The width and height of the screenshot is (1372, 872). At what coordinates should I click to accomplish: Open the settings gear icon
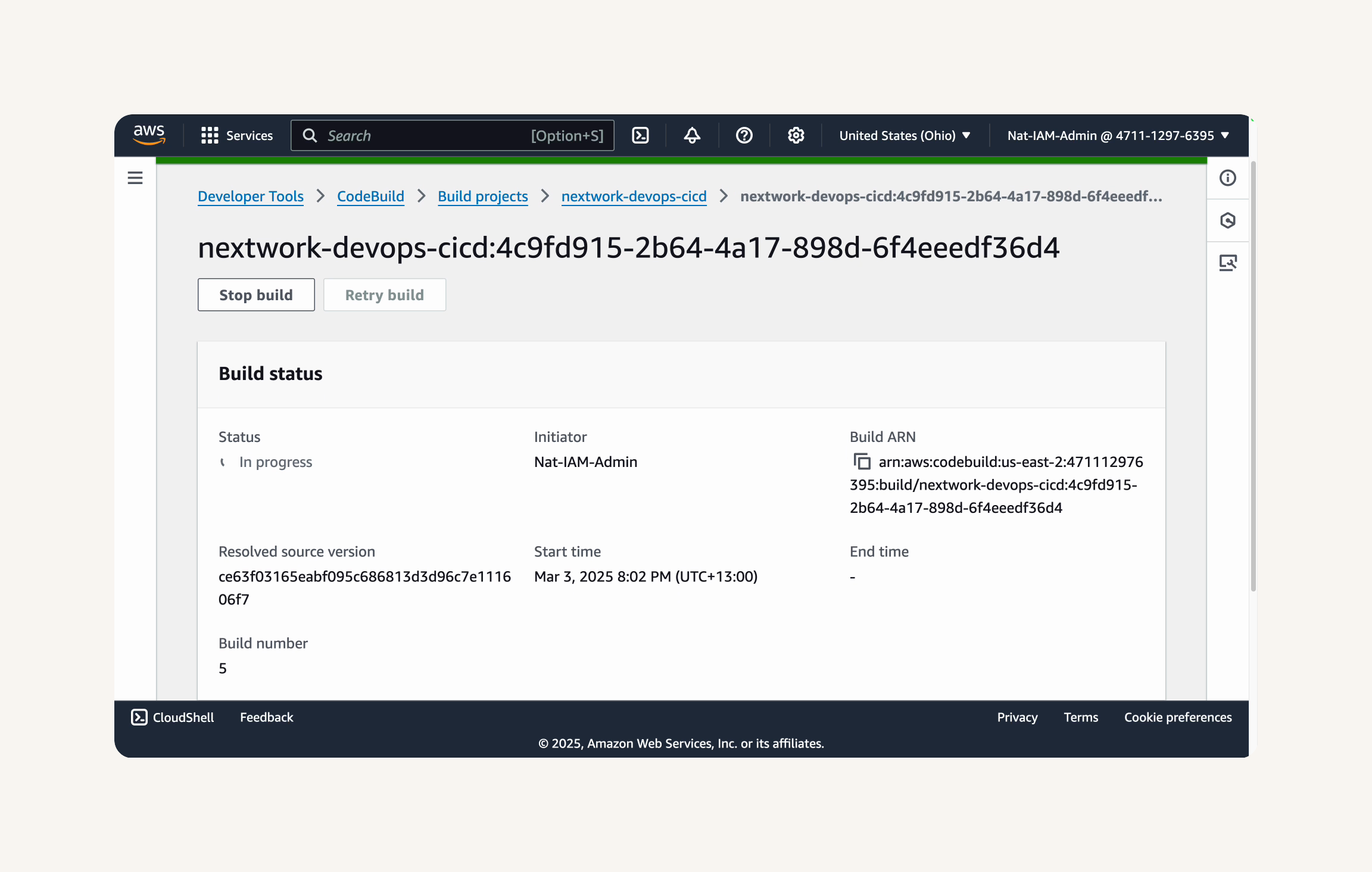(796, 135)
